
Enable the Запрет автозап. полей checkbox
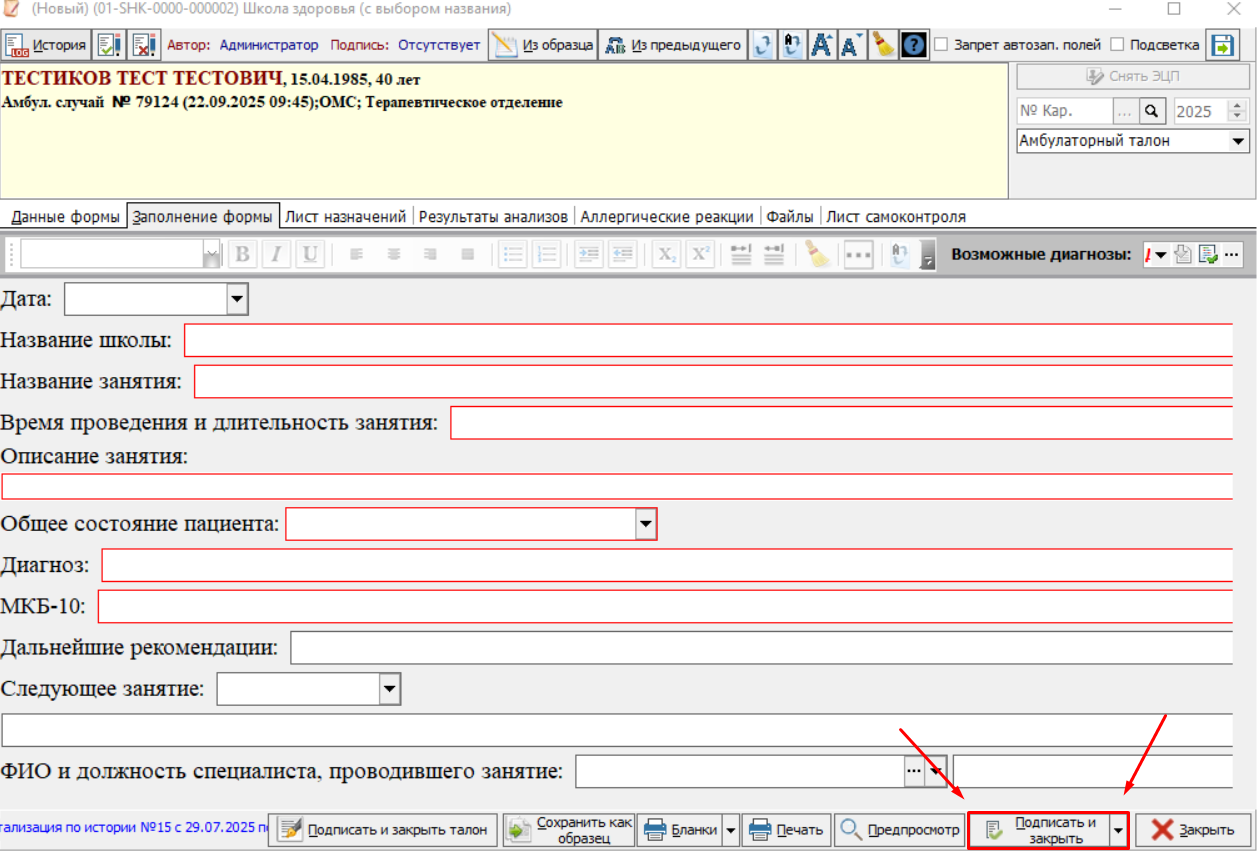pyautogui.click(x=941, y=45)
